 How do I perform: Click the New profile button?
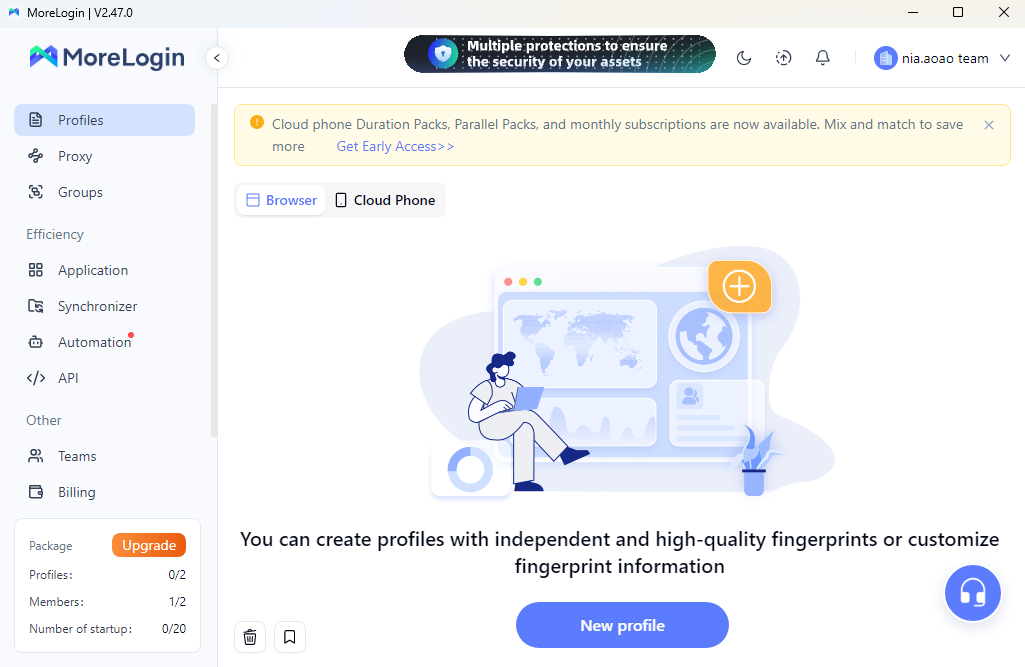coord(621,625)
